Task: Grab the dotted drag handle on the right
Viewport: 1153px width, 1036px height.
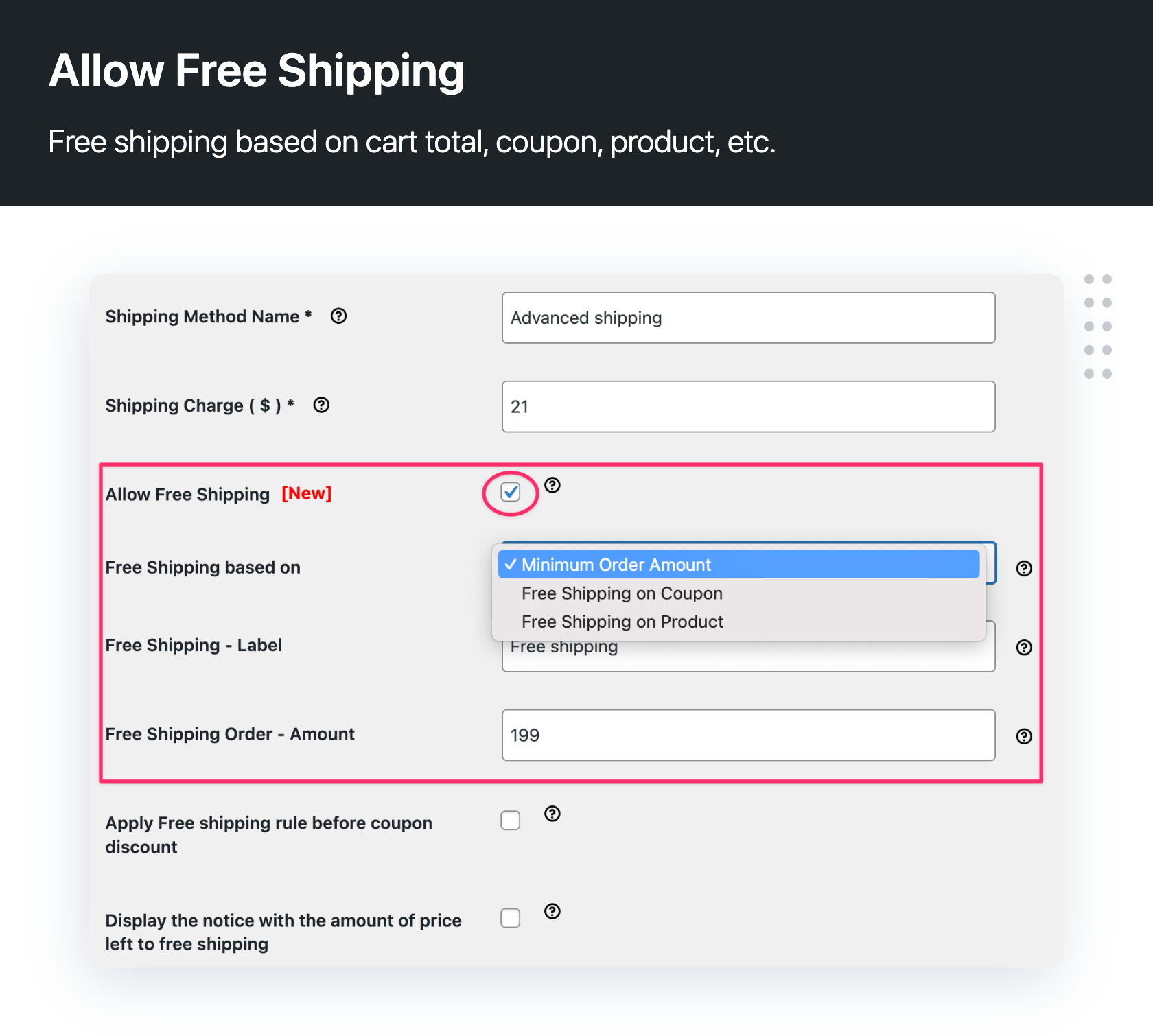Action: (1097, 326)
